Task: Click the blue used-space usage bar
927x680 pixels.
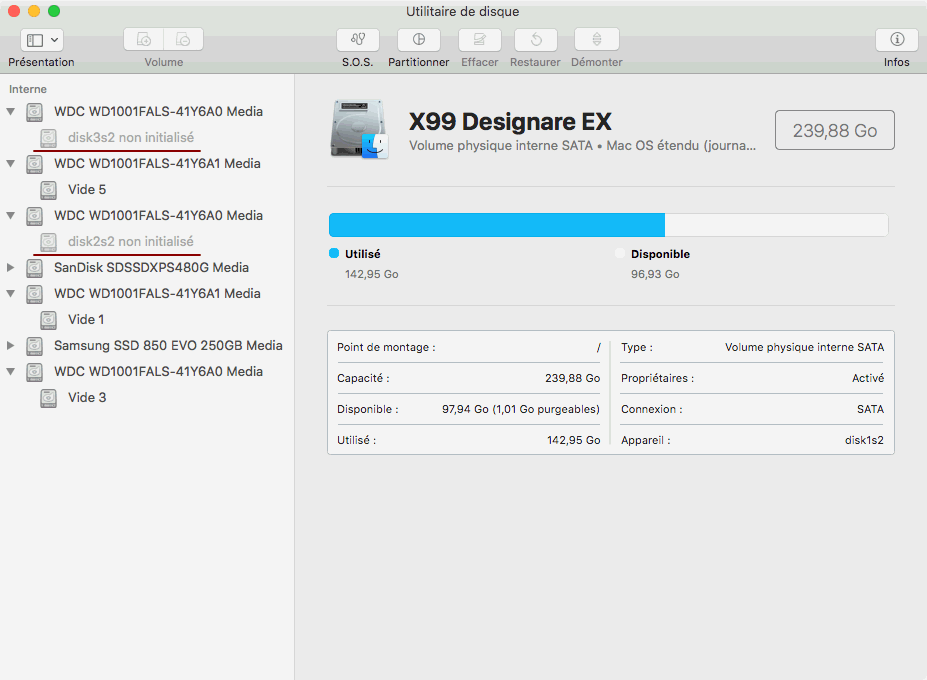Action: pyautogui.click(x=497, y=225)
